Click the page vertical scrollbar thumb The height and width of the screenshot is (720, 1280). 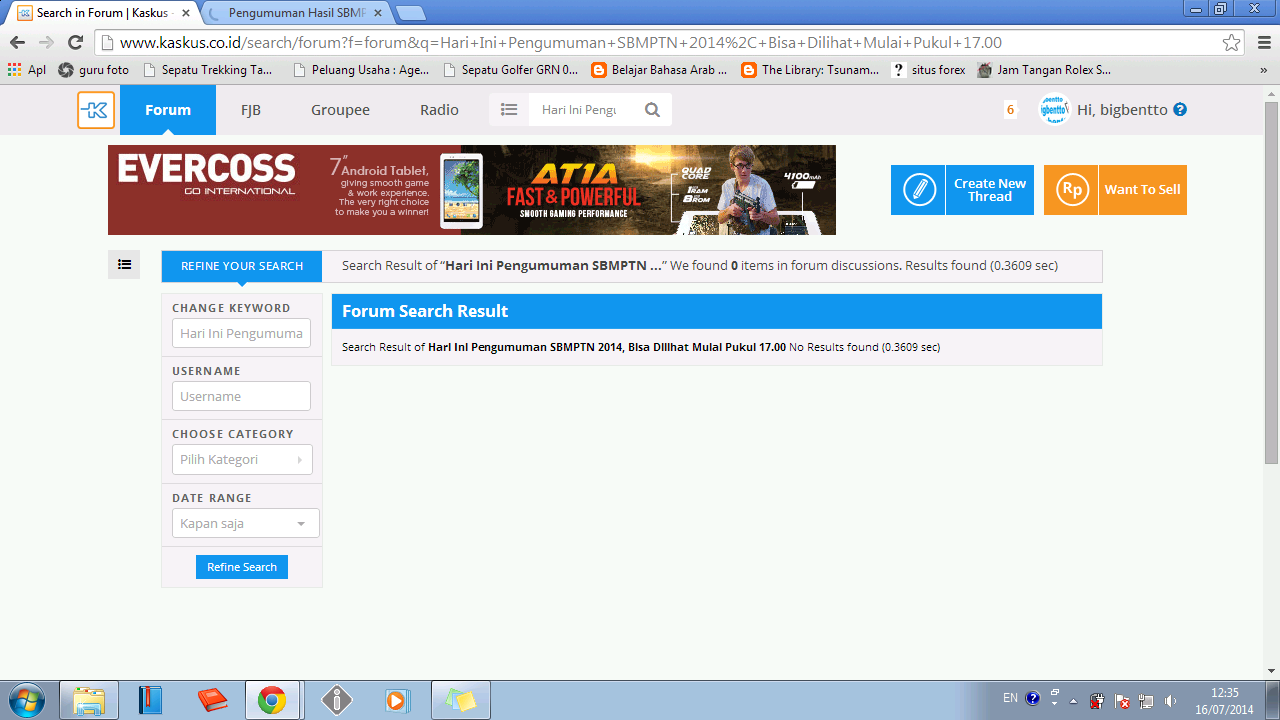[x=1271, y=282]
